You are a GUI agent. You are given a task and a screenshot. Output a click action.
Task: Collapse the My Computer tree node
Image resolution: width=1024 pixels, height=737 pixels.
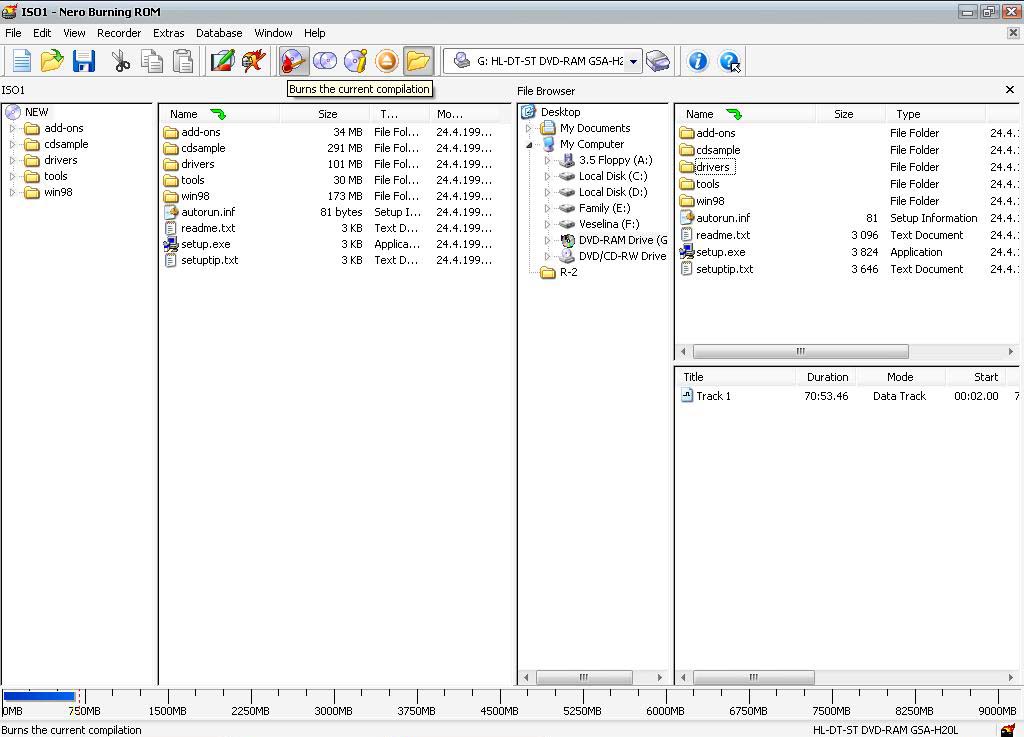coord(529,145)
